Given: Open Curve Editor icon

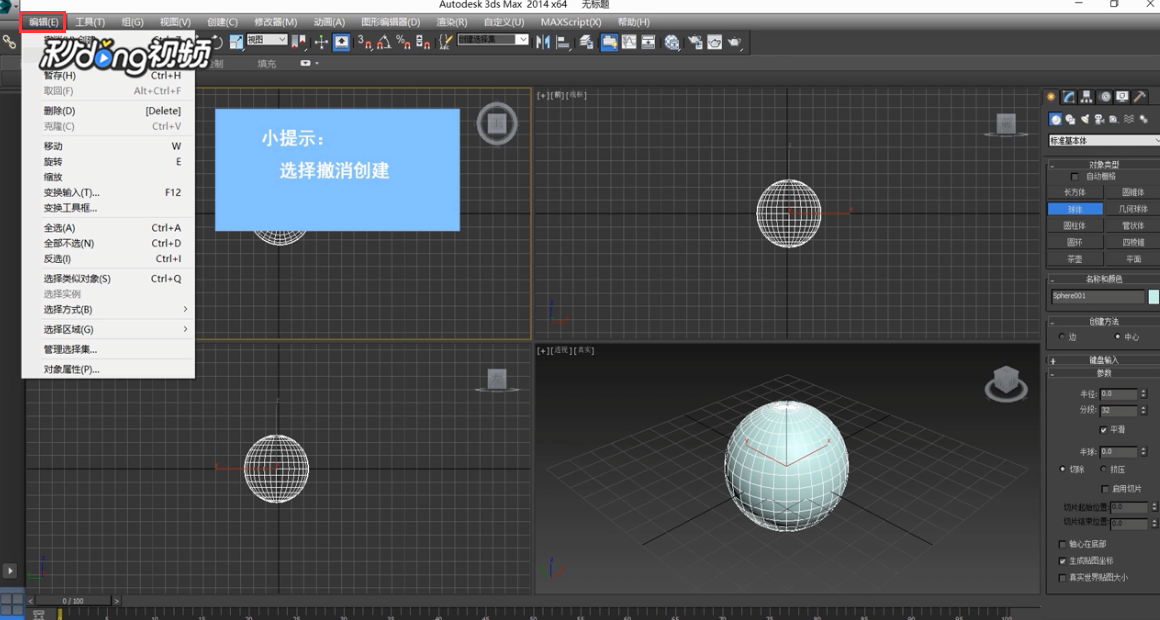Looking at the screenshot, I should [629, 42].
